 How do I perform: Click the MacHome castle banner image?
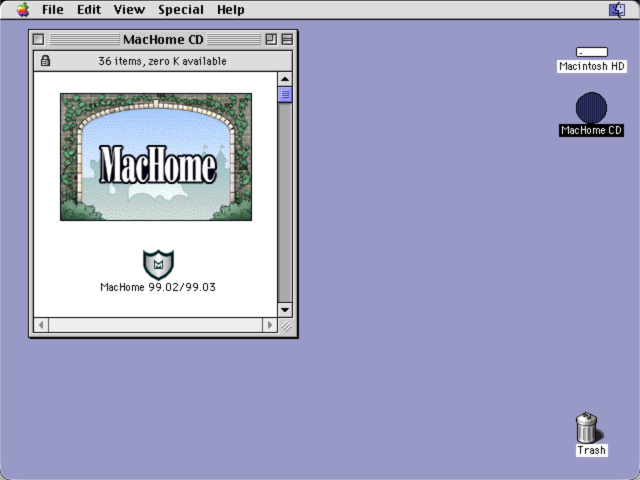point(156,157)
